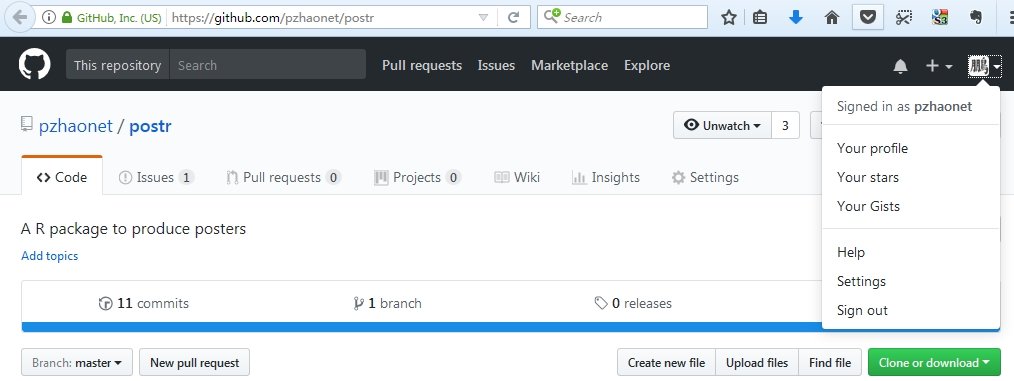View the 0 releases page
The image size is (1014, 381).
pyautogui.click(x=633, y=303)
